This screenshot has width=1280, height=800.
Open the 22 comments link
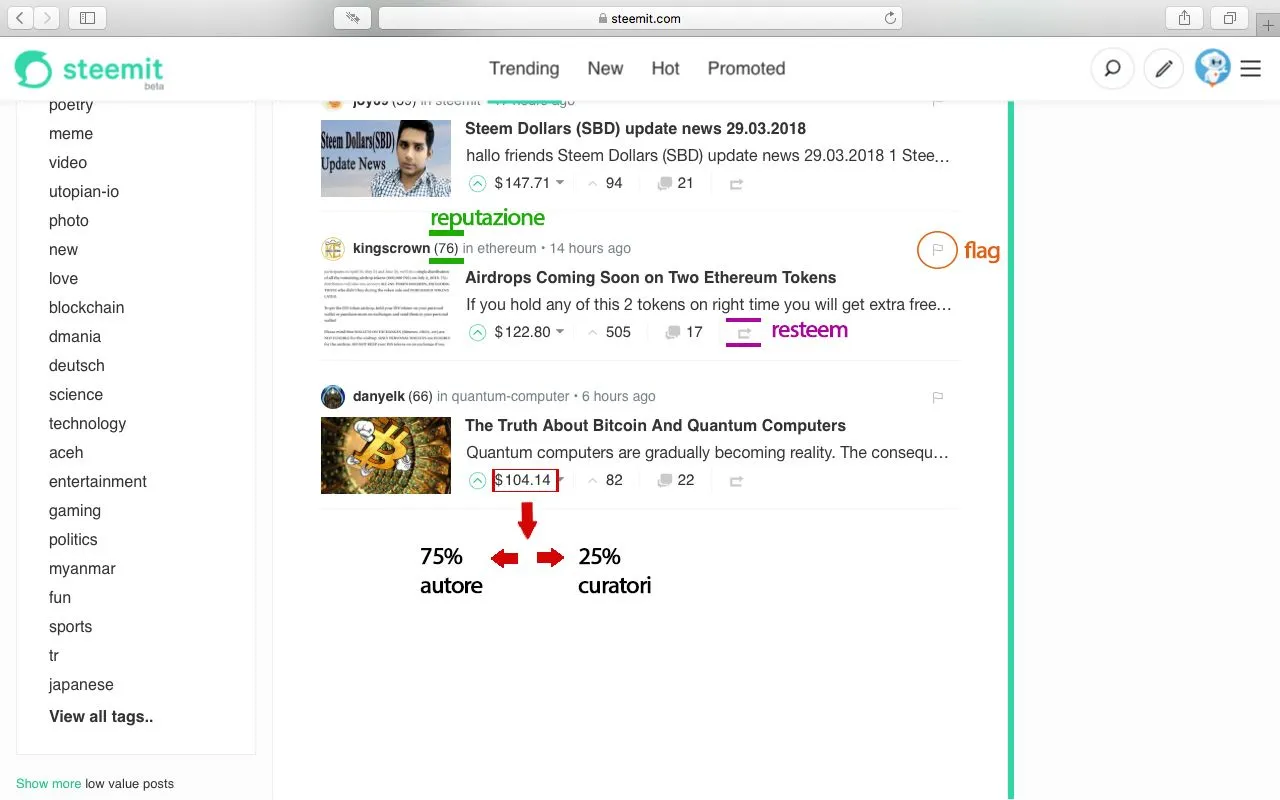676,480
